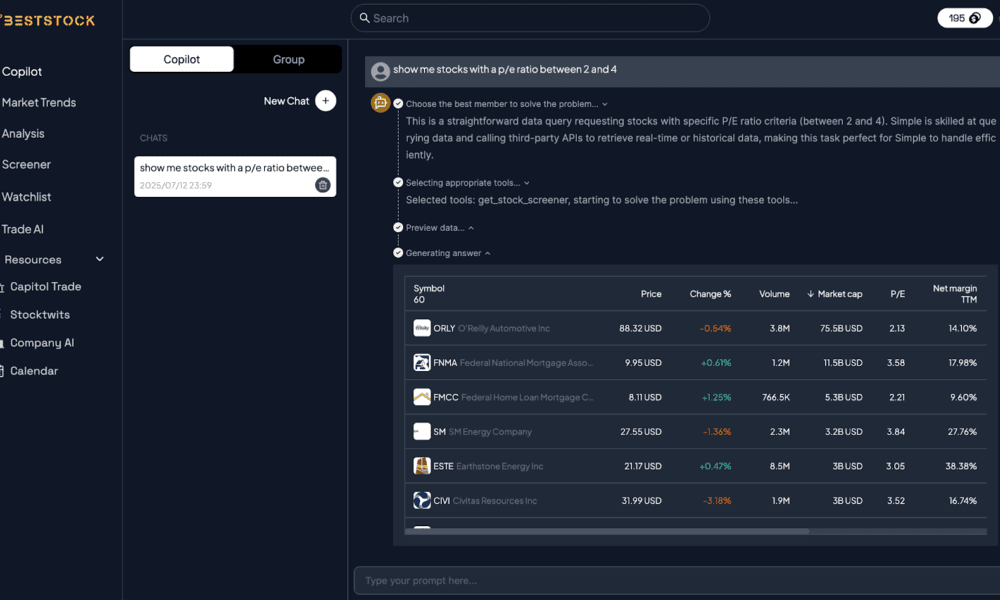
Task: Click the ORLY O'Reilly Automotive logo
Action: pos(422,328)
